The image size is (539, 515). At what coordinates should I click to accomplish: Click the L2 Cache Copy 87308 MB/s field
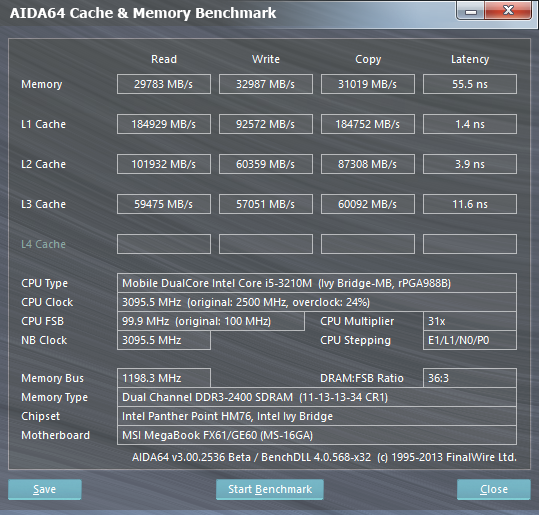pos(368,164)
